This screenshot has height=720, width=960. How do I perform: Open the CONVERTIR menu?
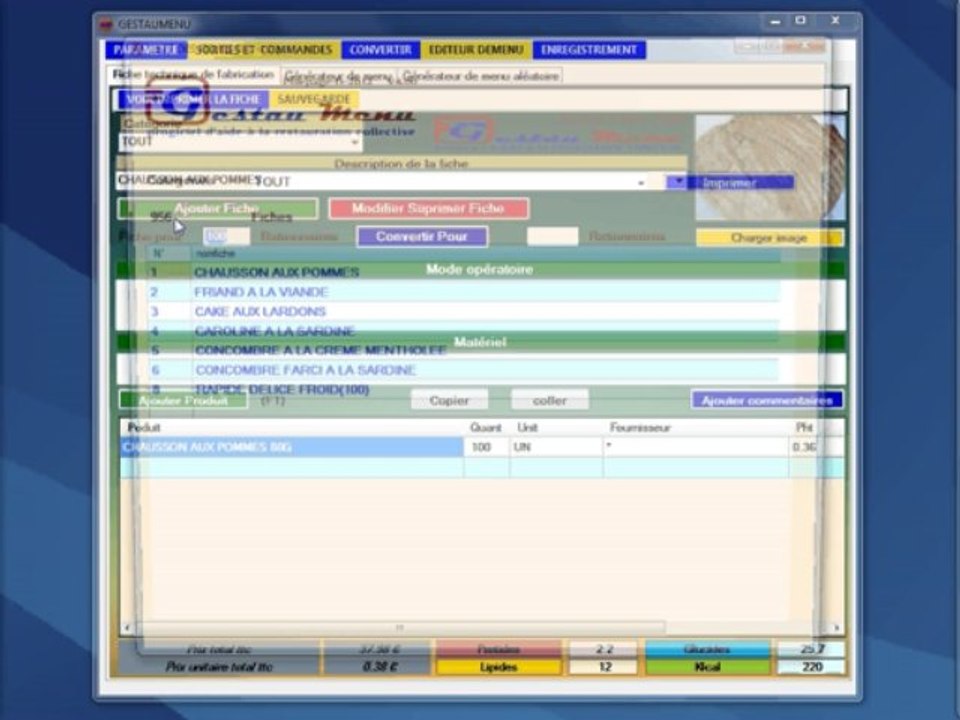point(380,50)
